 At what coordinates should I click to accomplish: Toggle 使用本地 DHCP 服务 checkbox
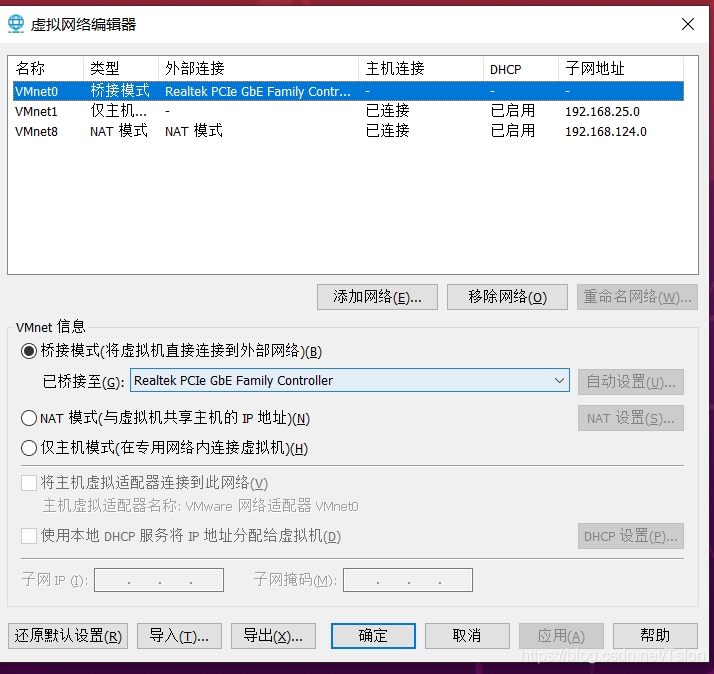tap(29, 536)
